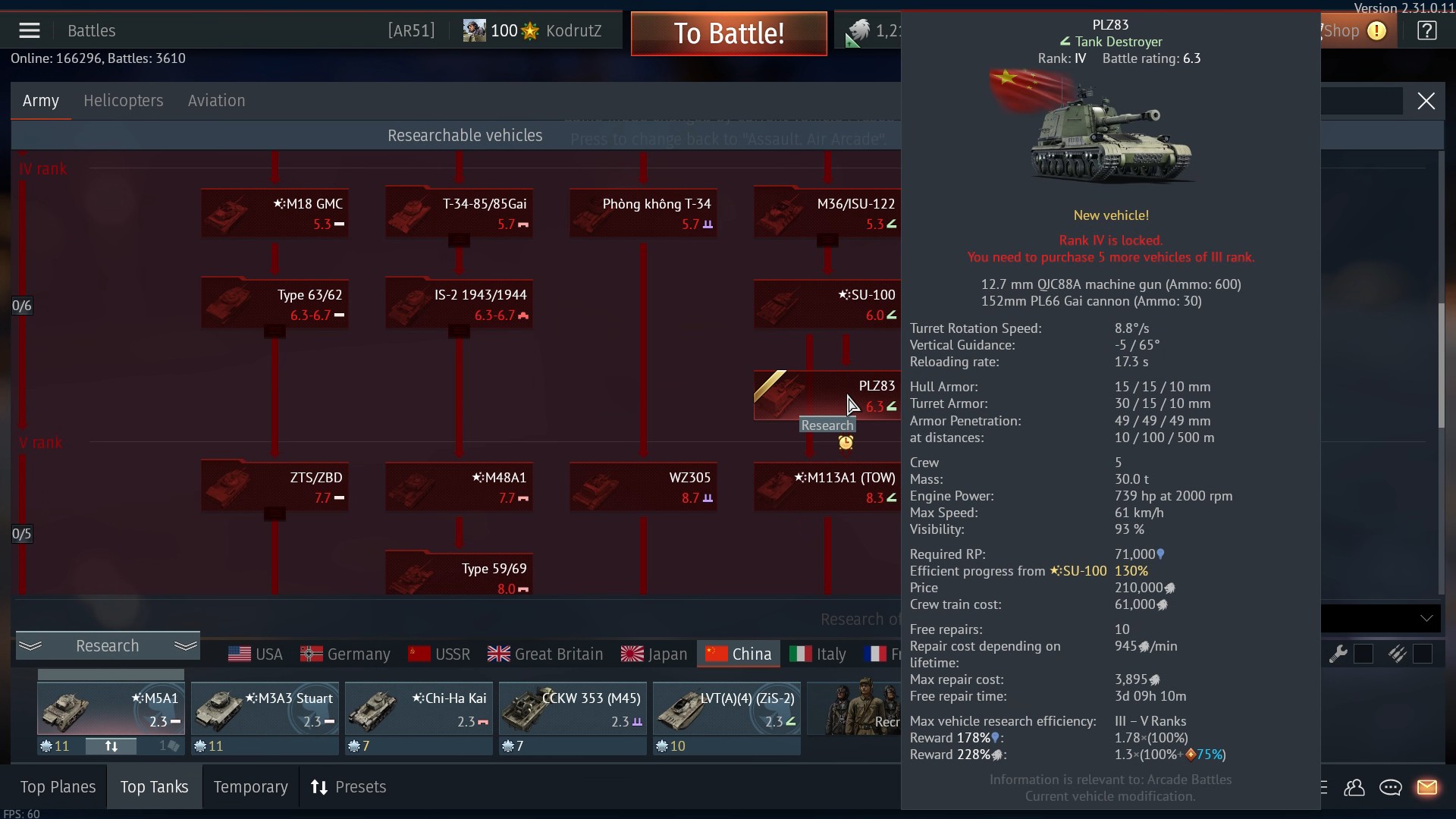Viewport: 1456px width, 819px height.
Task: Select the Germany nation tab
Action: 345,654
